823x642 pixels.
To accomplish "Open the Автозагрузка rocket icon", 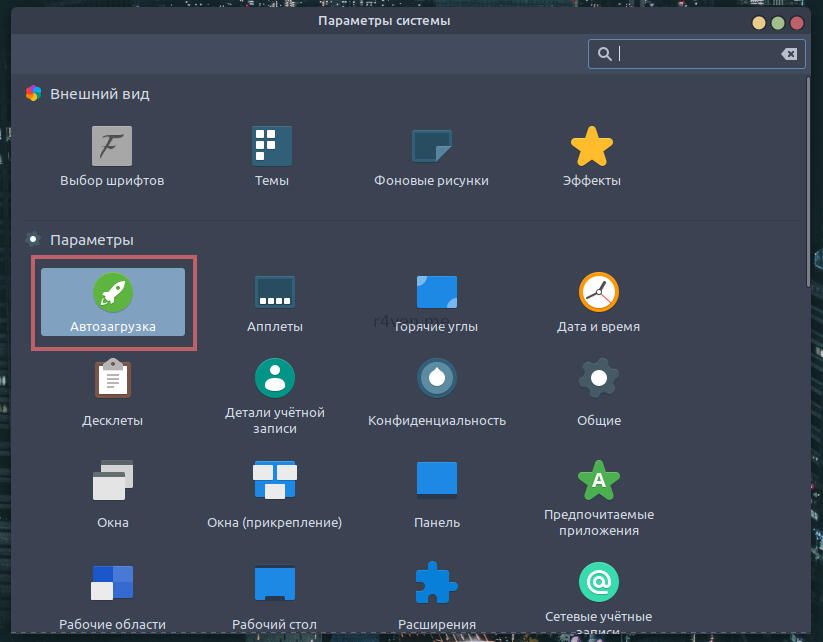I will pos(113,292).
